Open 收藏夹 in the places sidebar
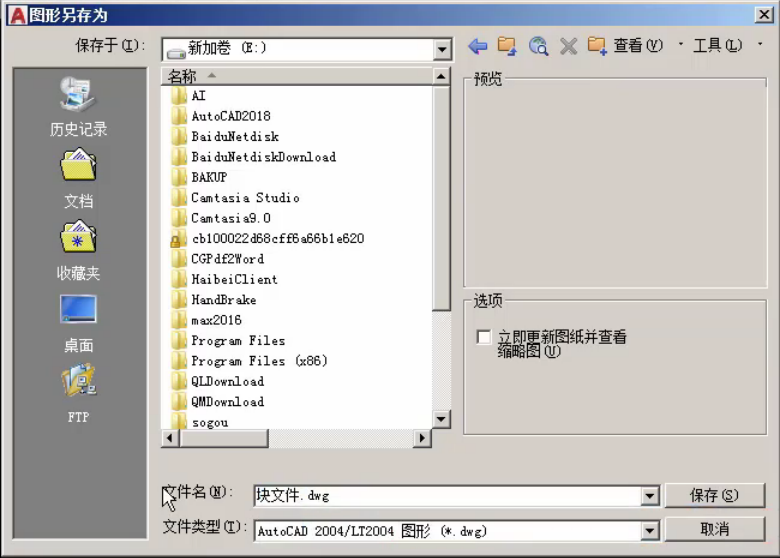Image resolution: width=780 pixels, height=558 pixels. pos(79,251)
